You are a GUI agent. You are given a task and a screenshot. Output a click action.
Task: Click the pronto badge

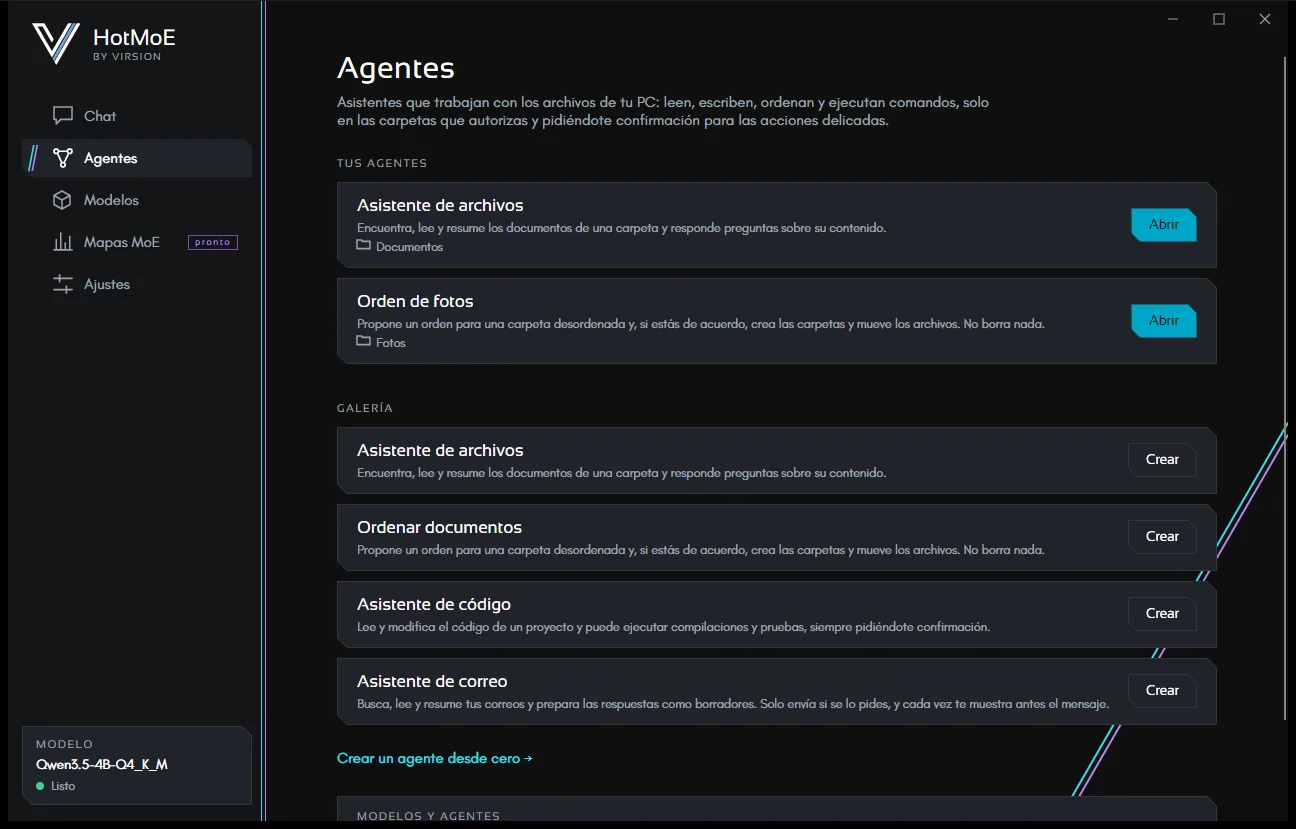(213, 242)
